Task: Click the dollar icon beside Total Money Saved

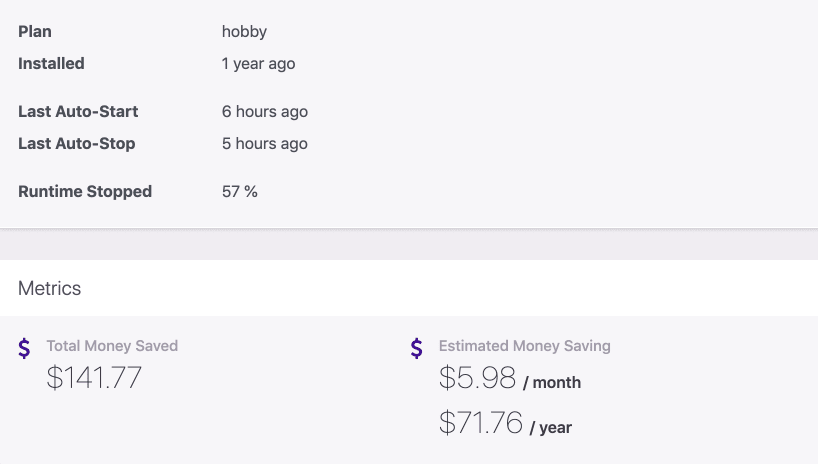Action: 24,348
